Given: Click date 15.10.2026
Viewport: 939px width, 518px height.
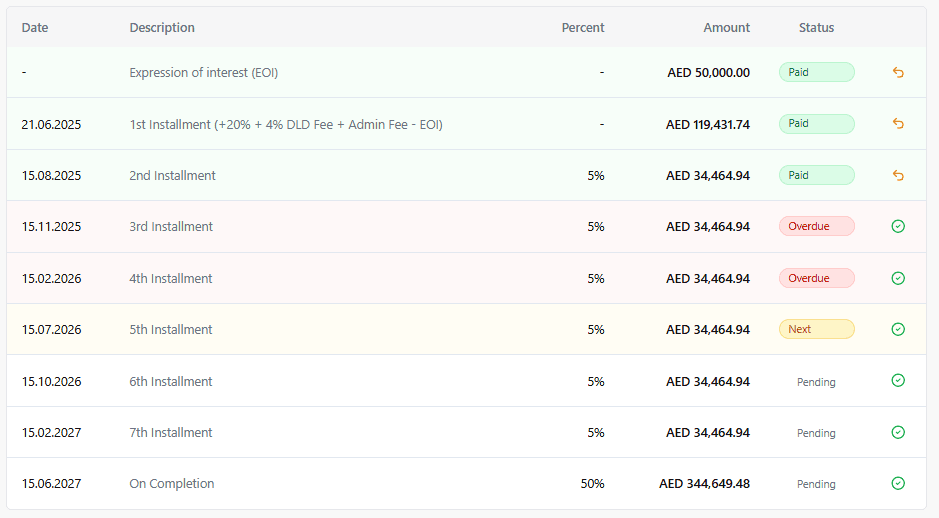Looking at the screenshot, I should click(x=52, y=381).
